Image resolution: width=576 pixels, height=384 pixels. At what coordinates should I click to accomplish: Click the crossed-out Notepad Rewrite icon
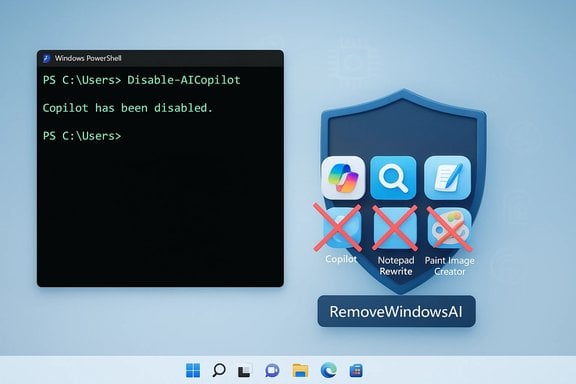(x=395, y=228)
